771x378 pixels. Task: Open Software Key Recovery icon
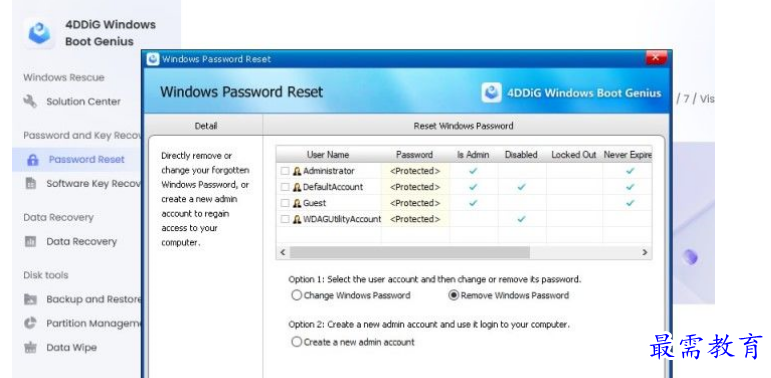[x=30, y=184]
